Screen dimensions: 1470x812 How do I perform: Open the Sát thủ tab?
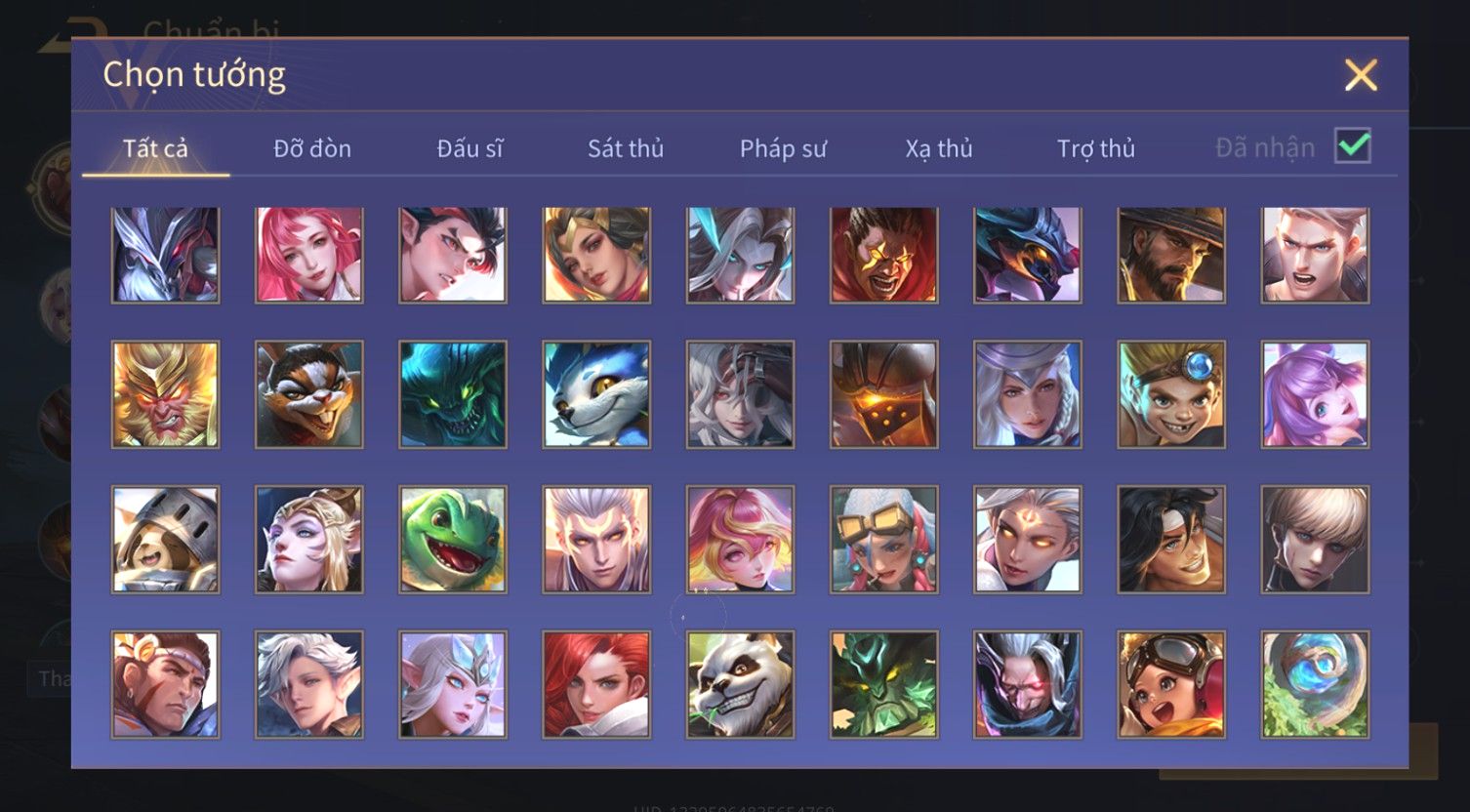click(x=626, y=148)
